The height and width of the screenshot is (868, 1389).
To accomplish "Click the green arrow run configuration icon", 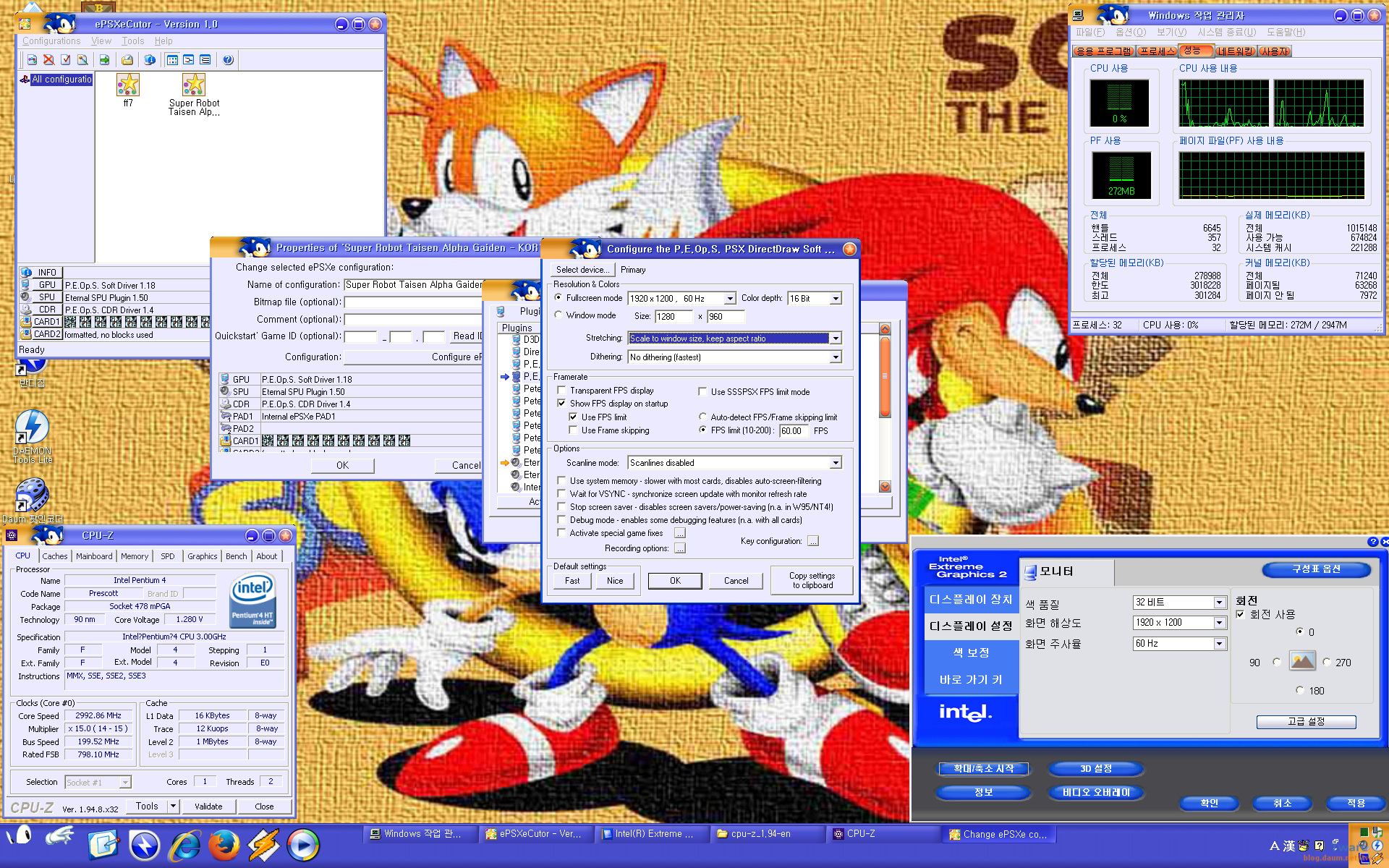I will [104, 60].
